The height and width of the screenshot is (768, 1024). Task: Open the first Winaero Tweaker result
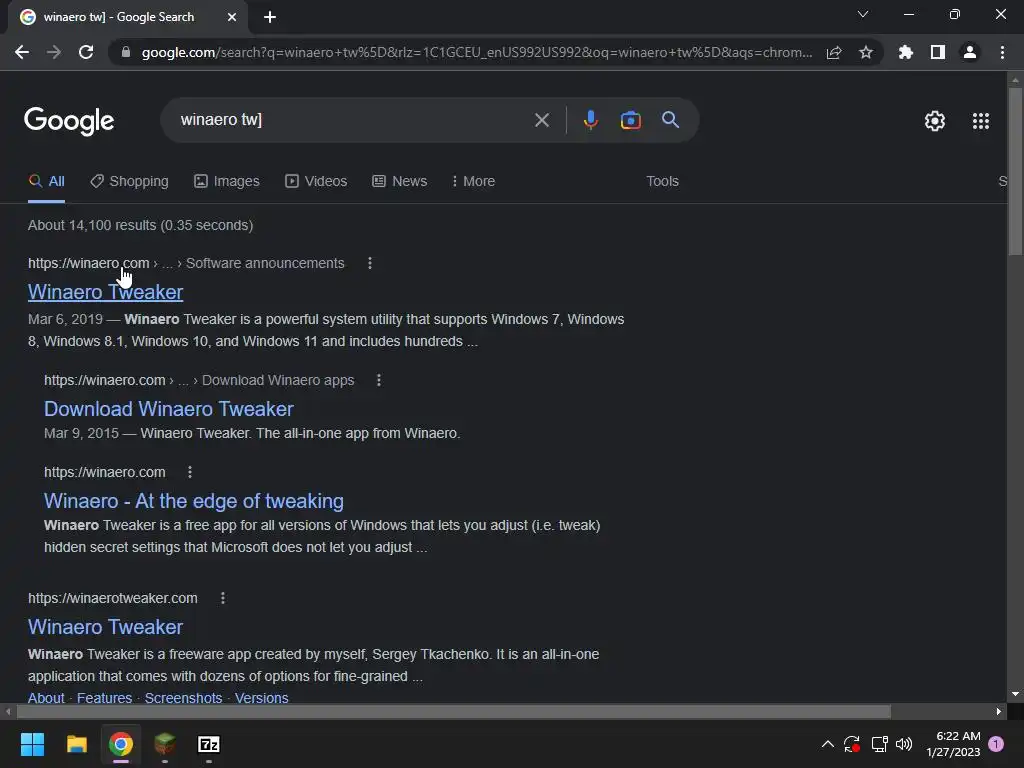point(105,292)
